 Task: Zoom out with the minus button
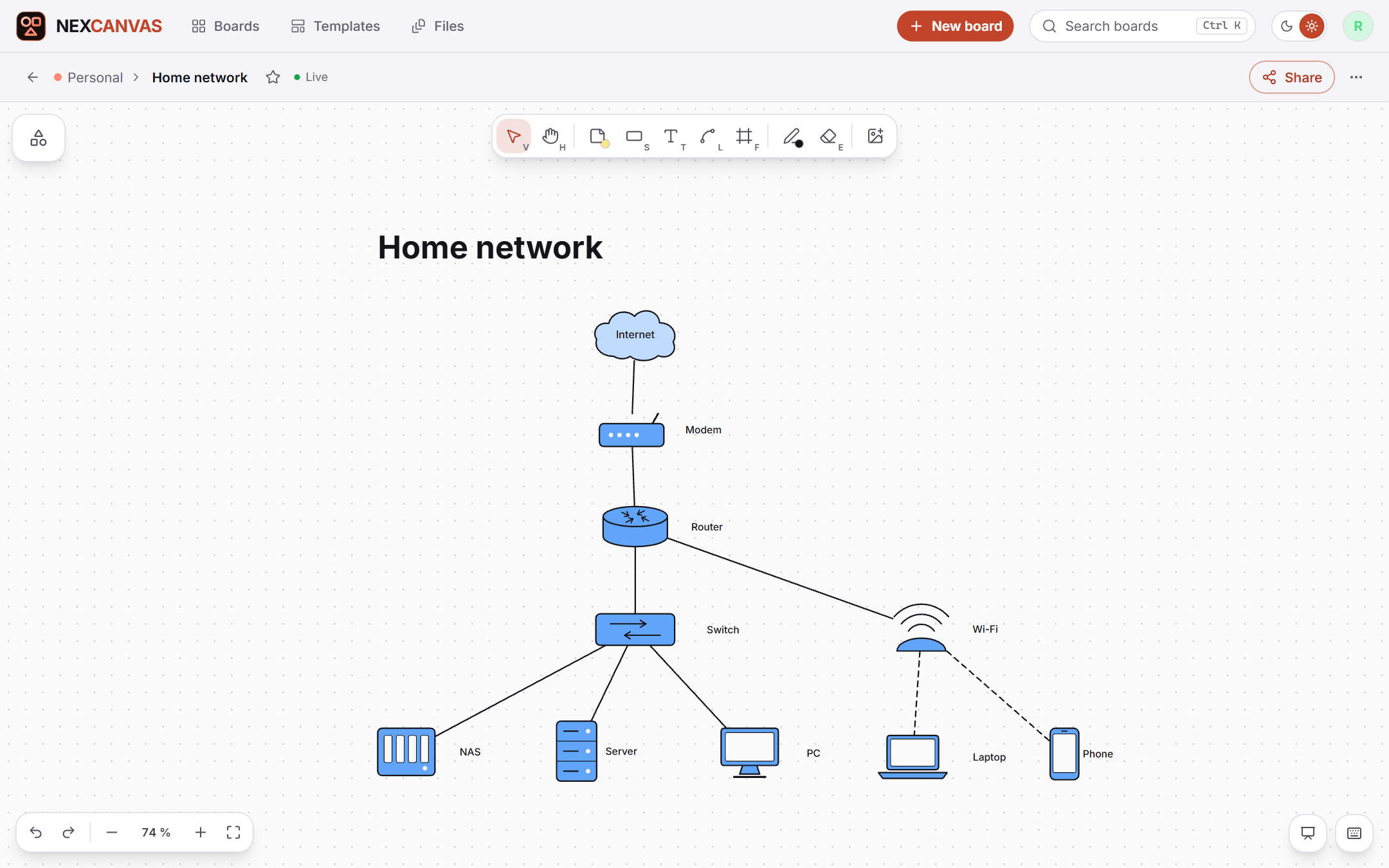pyautogui.click(x=112, y=833)
